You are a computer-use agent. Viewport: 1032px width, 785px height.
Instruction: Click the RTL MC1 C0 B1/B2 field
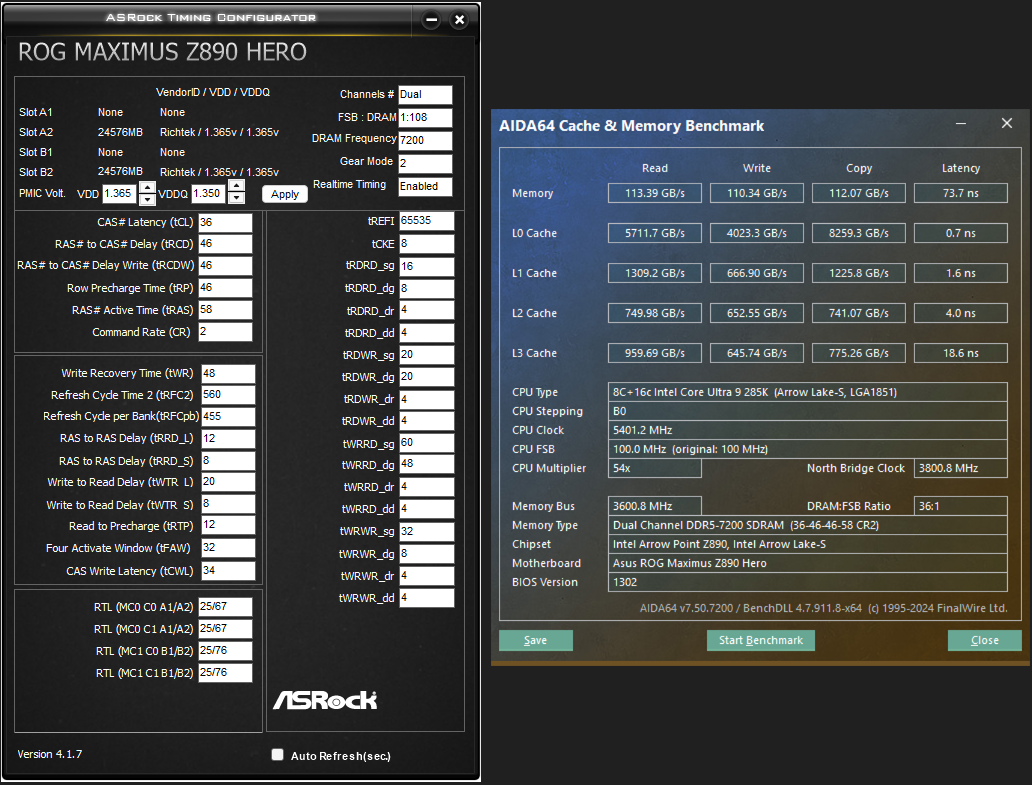tap(225, 651)
